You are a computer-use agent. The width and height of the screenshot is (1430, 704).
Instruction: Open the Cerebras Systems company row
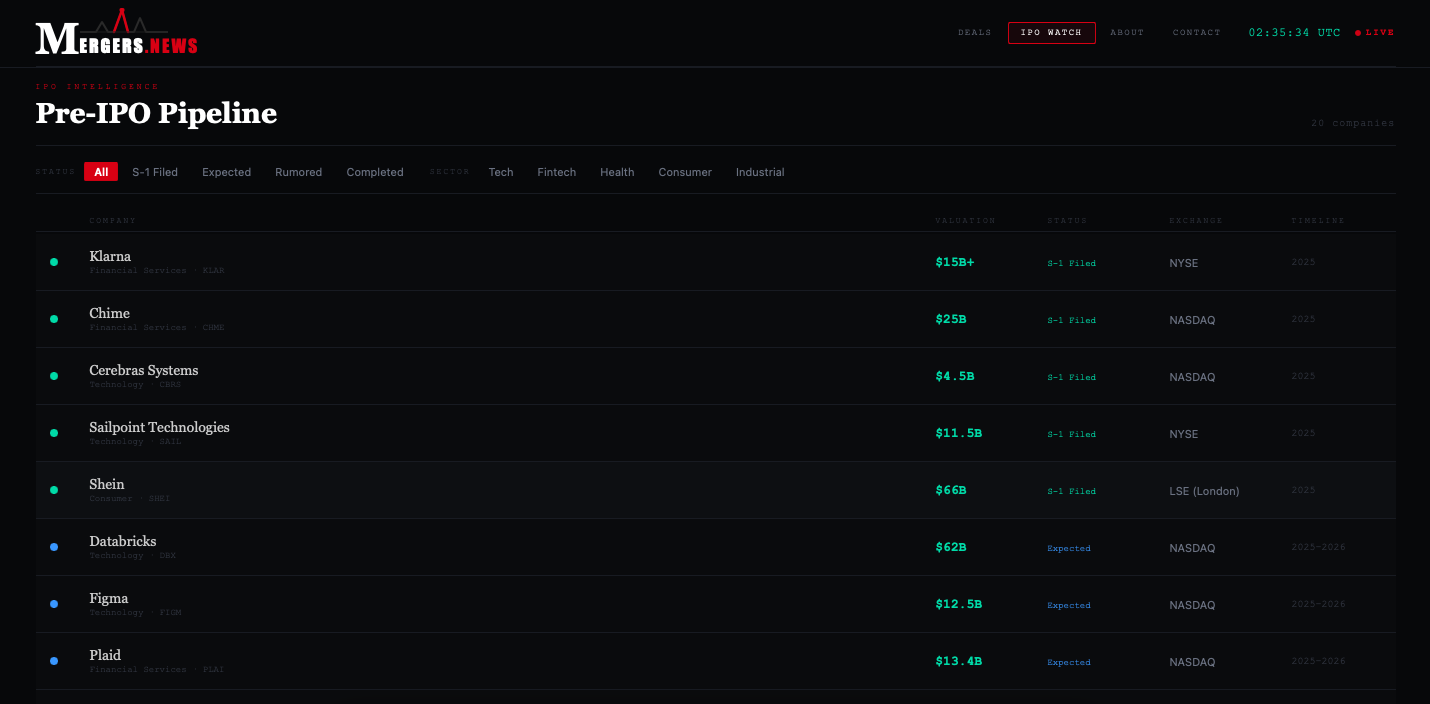[x=716, y=376]
